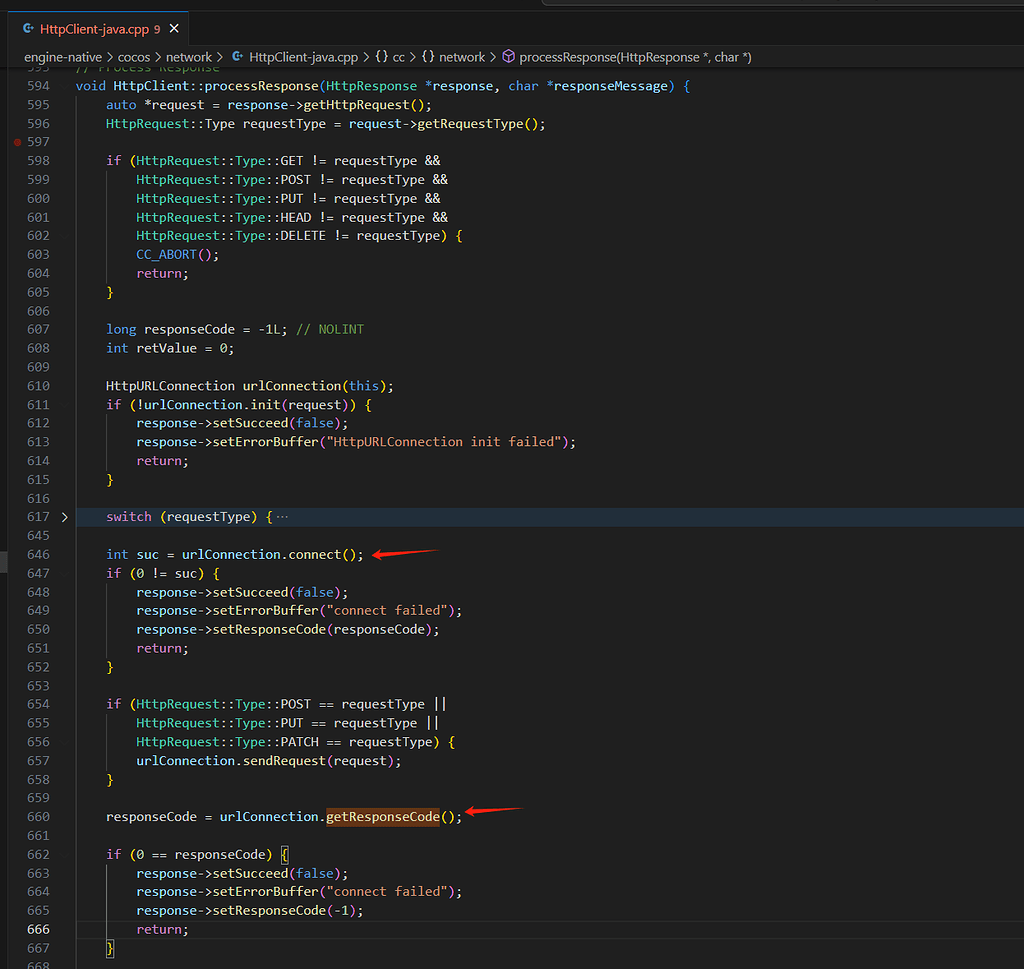Viewport: 1024px width, 969px height.
Task: Click the processResponse method cube icon
Action: (x=508, y=57)
